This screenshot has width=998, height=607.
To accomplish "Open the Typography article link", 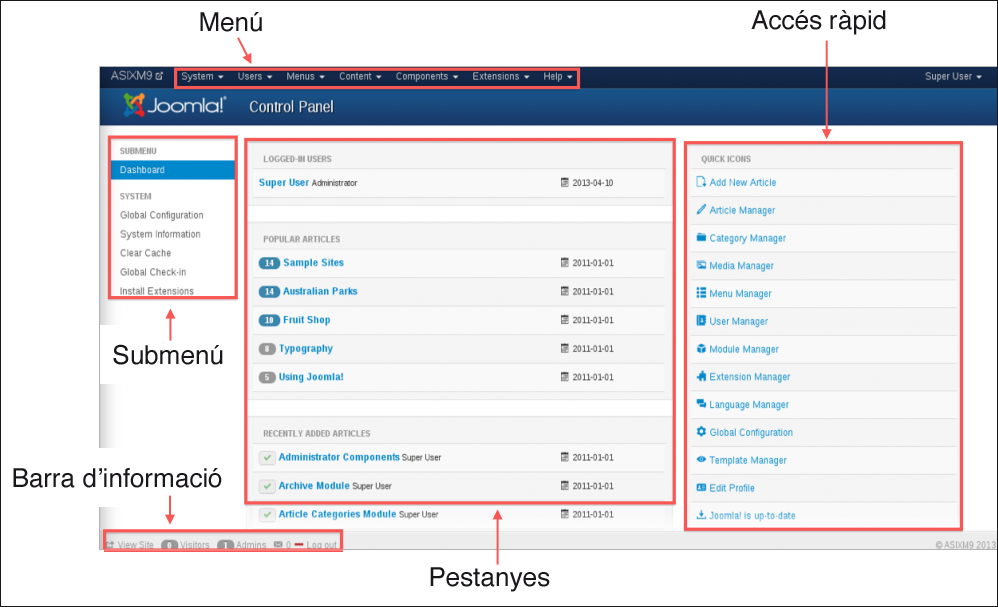I will [306, 349].
